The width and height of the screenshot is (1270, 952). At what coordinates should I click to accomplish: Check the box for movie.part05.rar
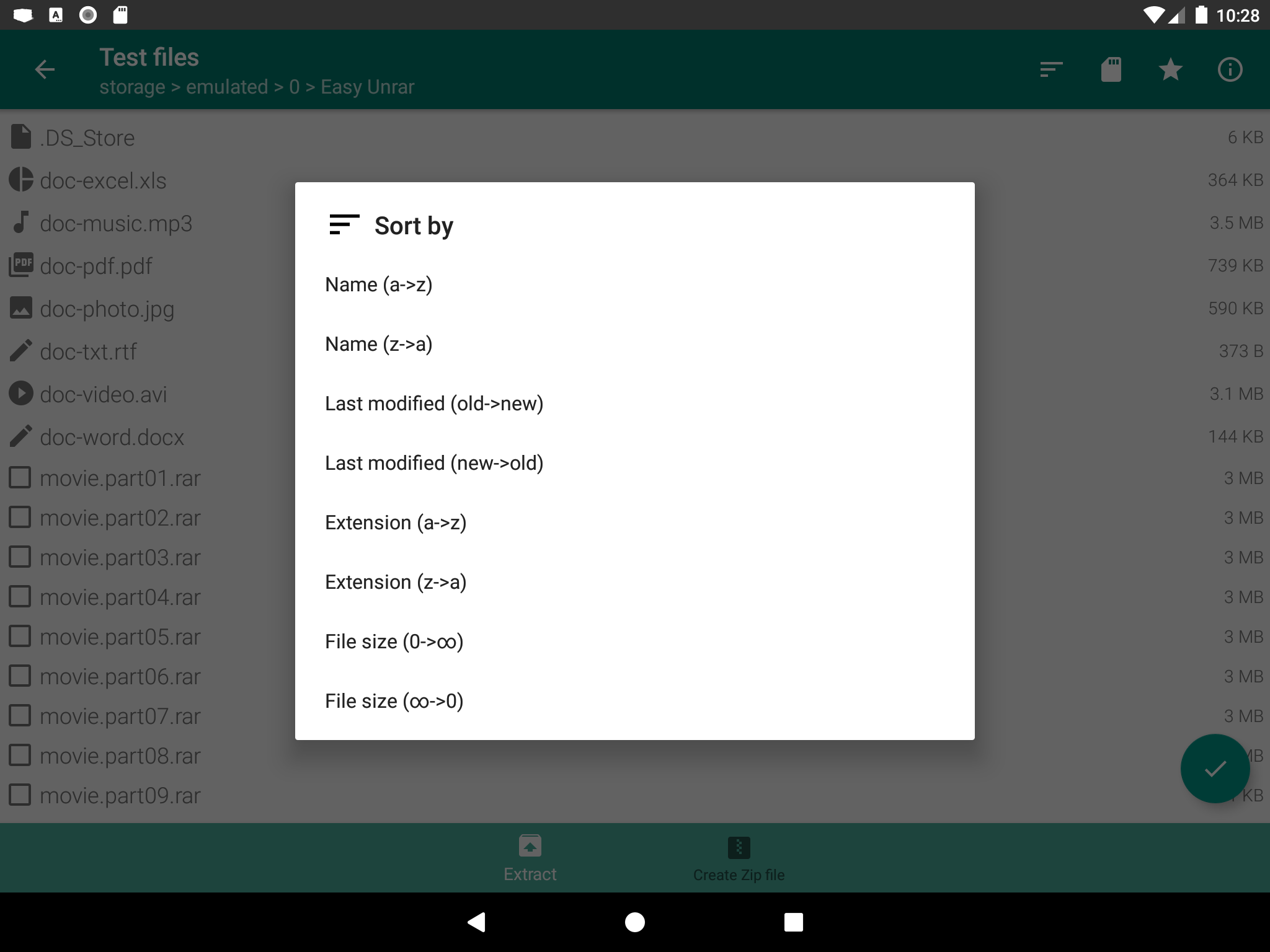click(x=20, y=637)
